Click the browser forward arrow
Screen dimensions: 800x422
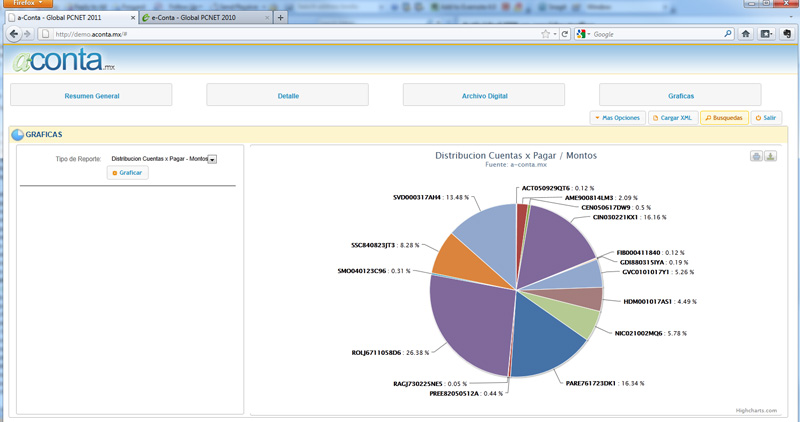coord(28,34)
